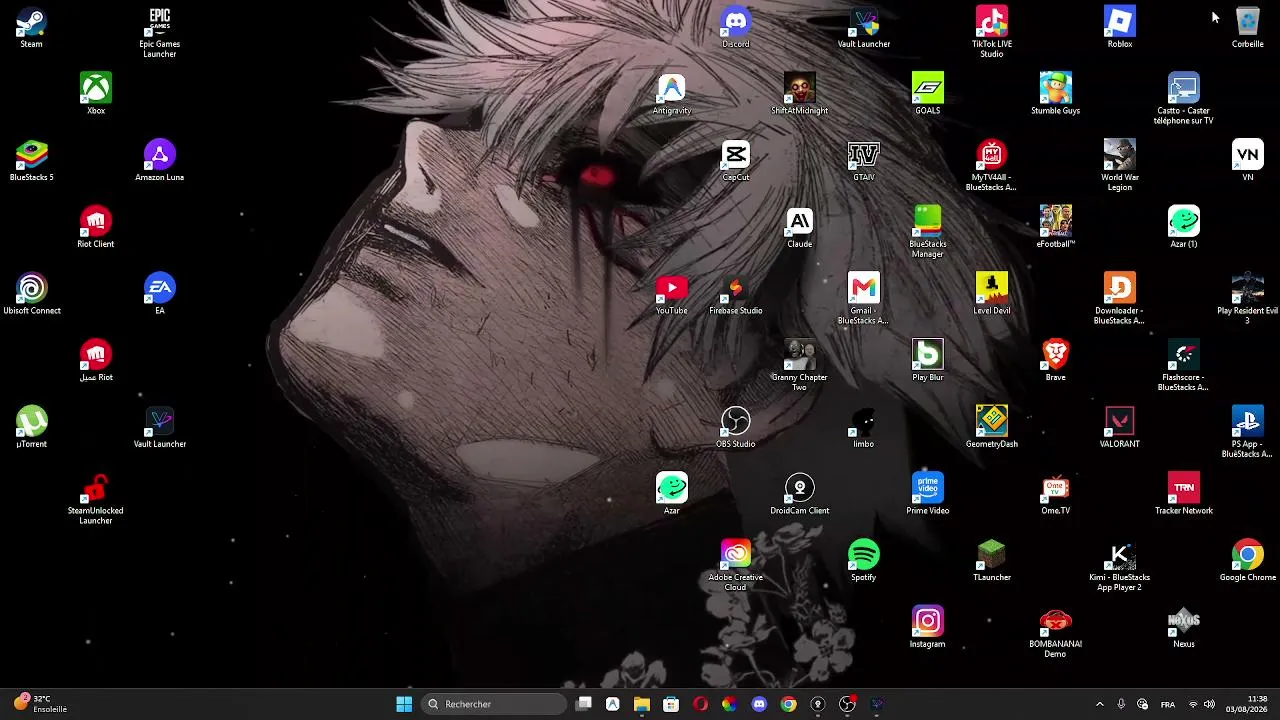The width and height of the screenshot is (1280, 720).
Task: Open the DroidCam Client shortcut
Action: (800, 494)
